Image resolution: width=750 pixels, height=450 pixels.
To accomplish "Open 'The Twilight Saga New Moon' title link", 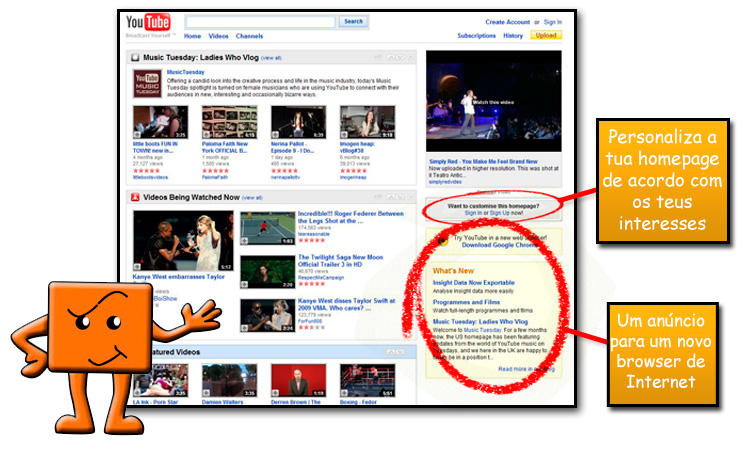I will (340, 261).
